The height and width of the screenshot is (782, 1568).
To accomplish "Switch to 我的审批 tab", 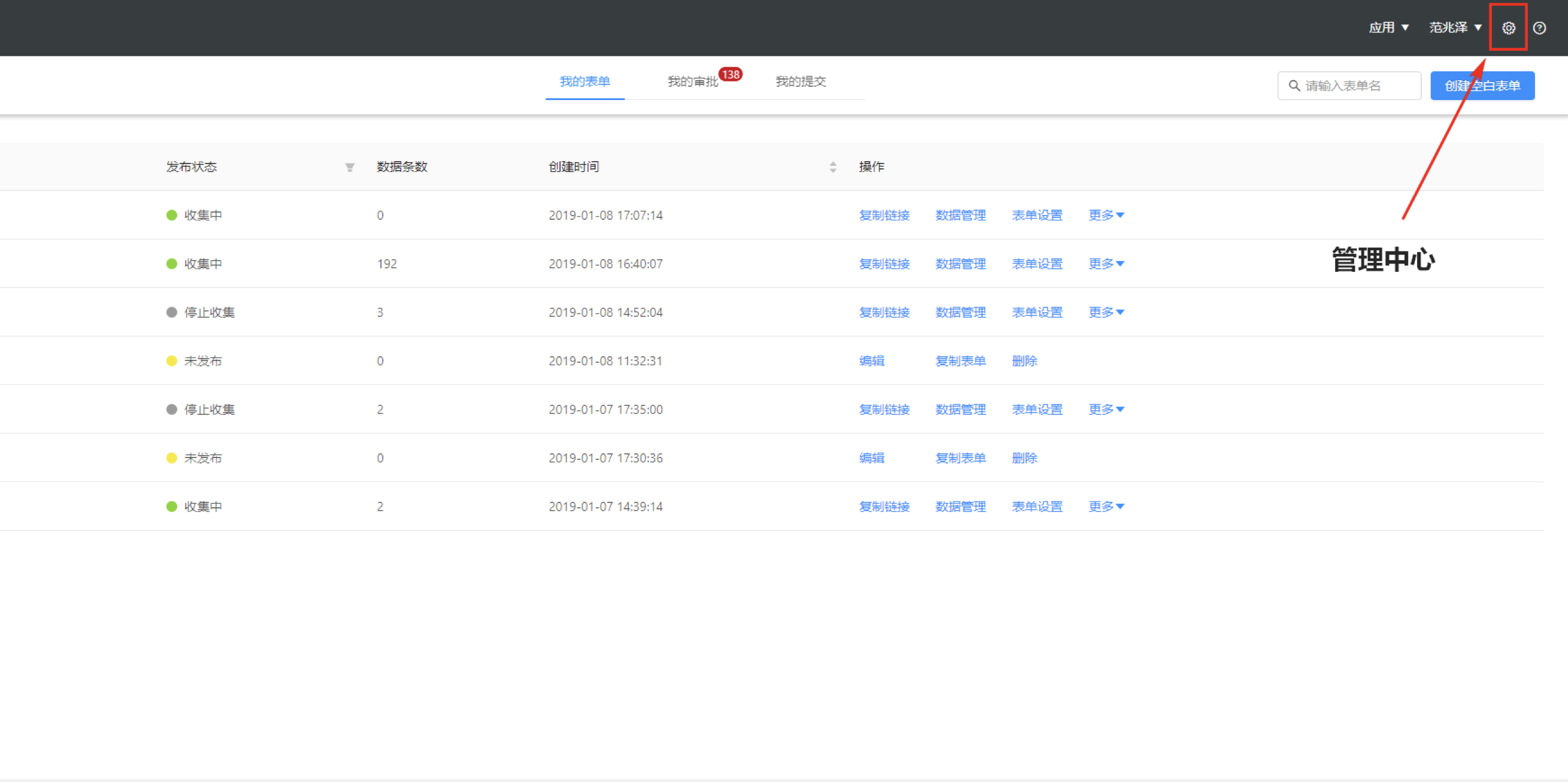I will pyautogui.click(x=693, y=81).
